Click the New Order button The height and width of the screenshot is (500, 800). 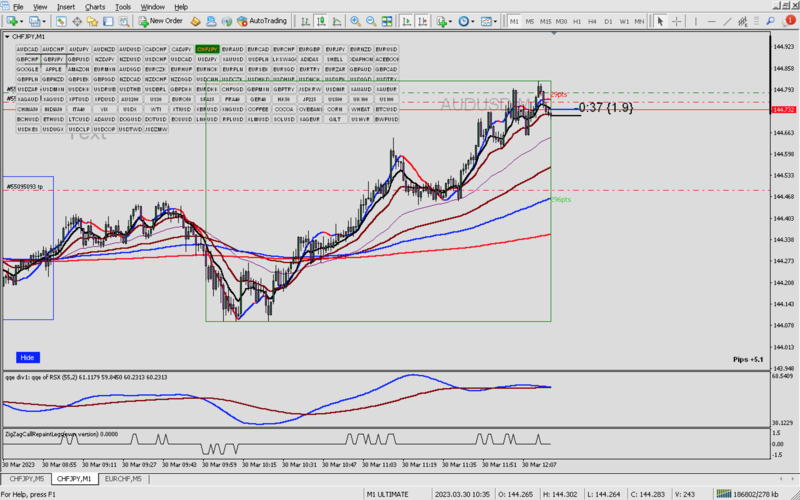161,21
